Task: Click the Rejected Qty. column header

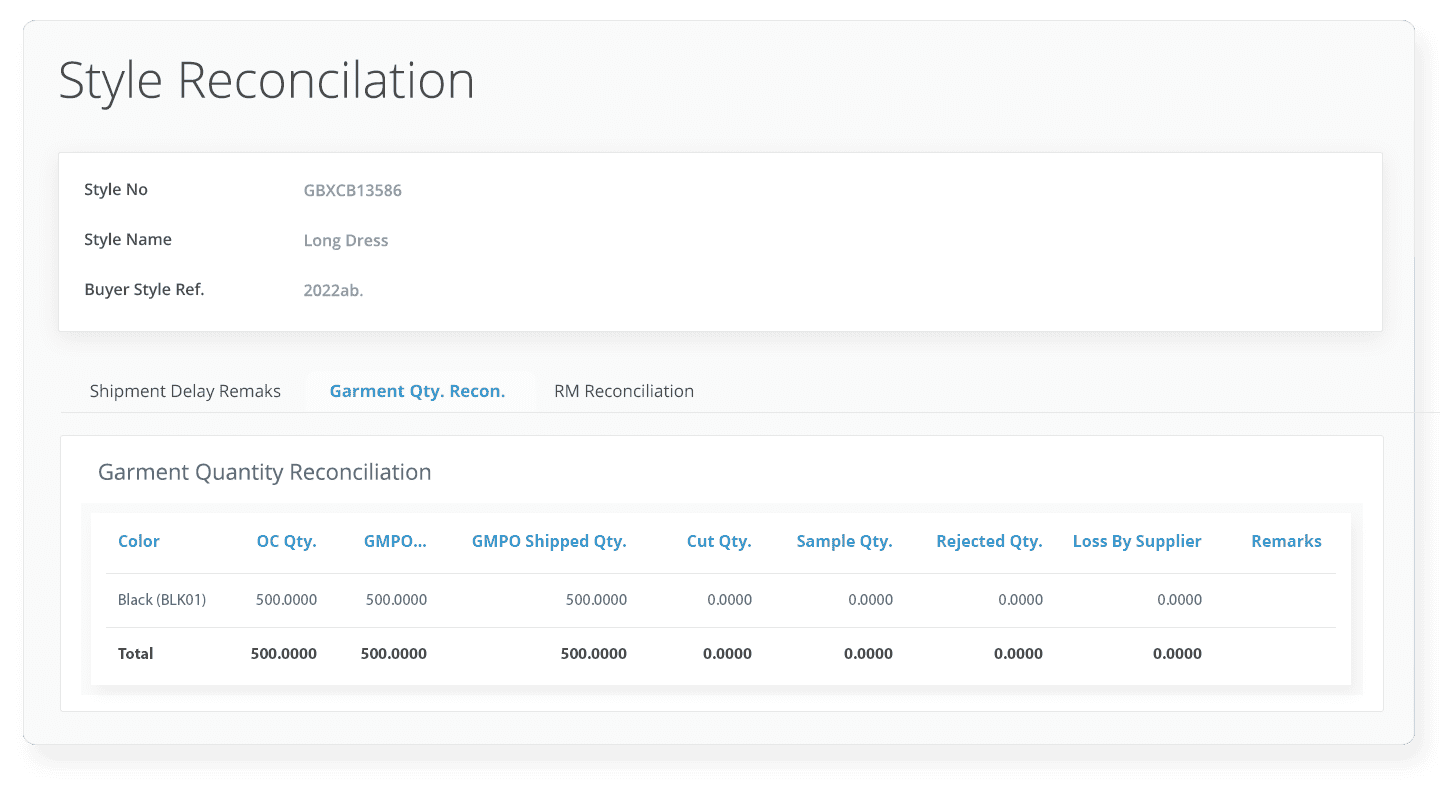Action: pyautogui.click(x=989, y=541)
